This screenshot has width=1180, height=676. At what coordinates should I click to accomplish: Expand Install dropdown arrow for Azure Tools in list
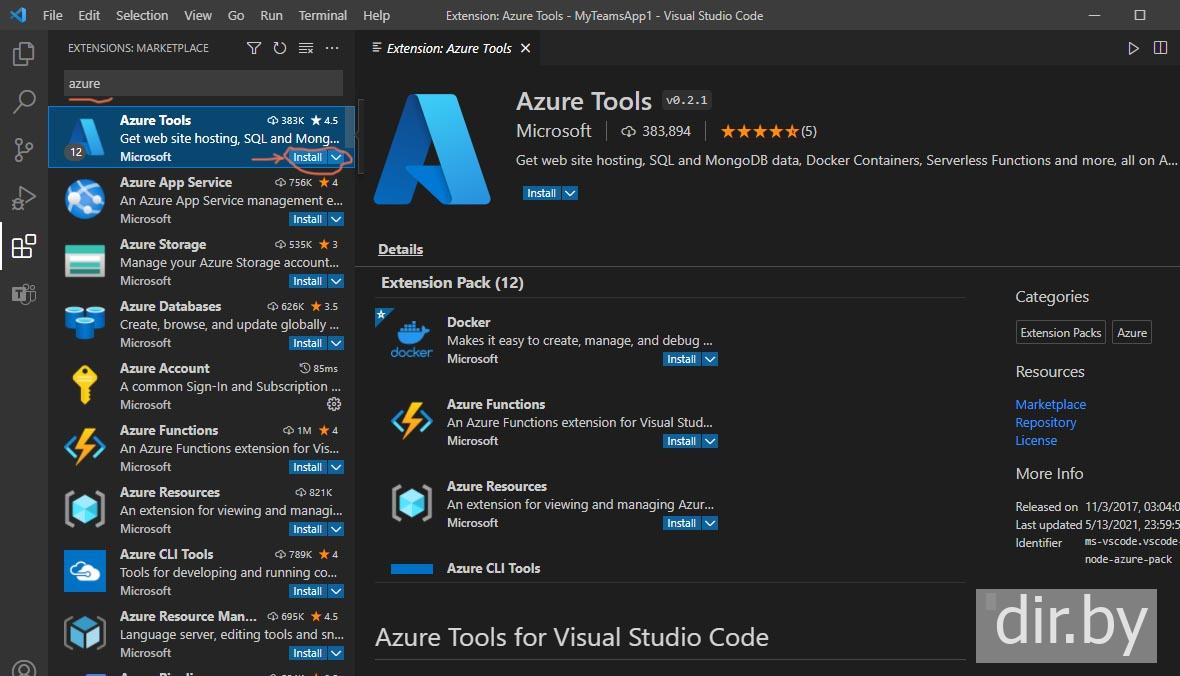(337, 157)
